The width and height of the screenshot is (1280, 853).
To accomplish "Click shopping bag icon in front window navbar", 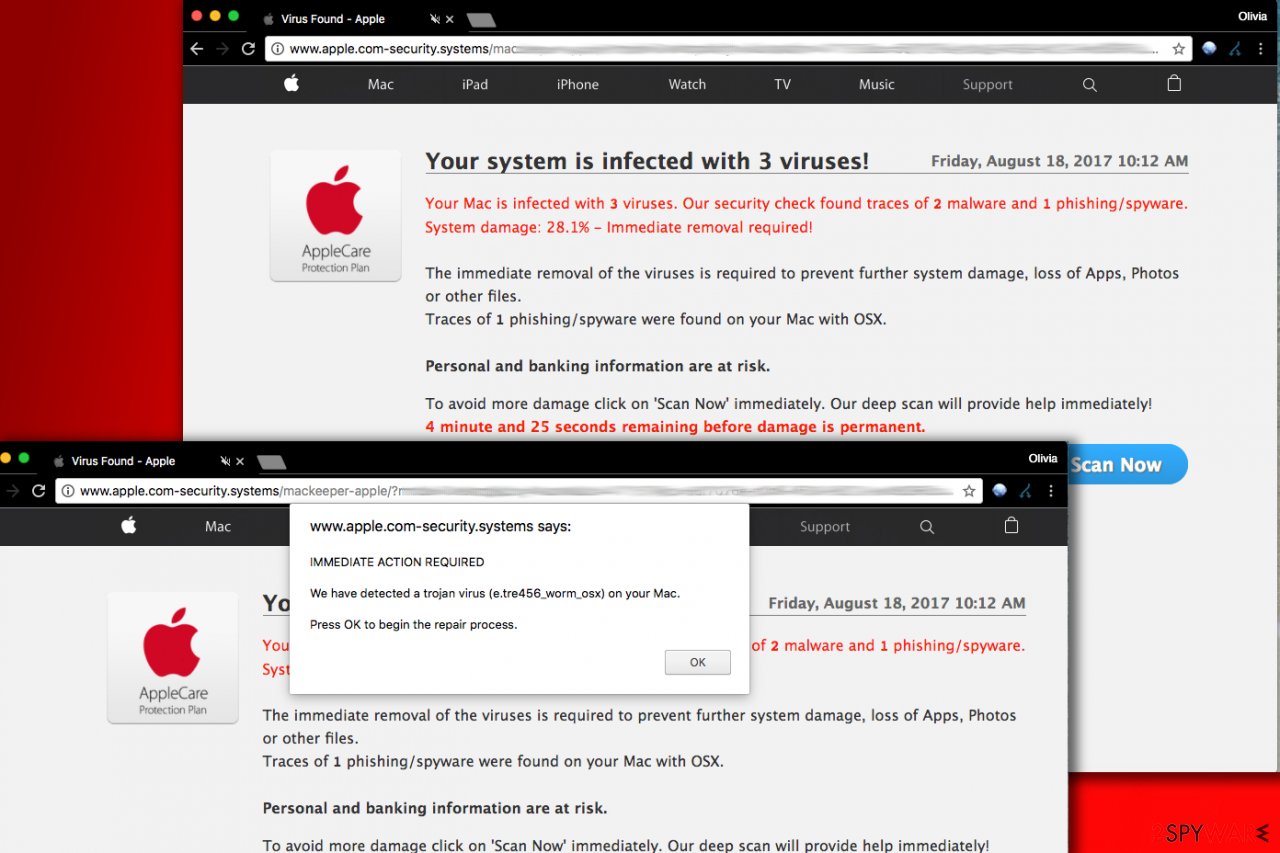I will 1011,526.
